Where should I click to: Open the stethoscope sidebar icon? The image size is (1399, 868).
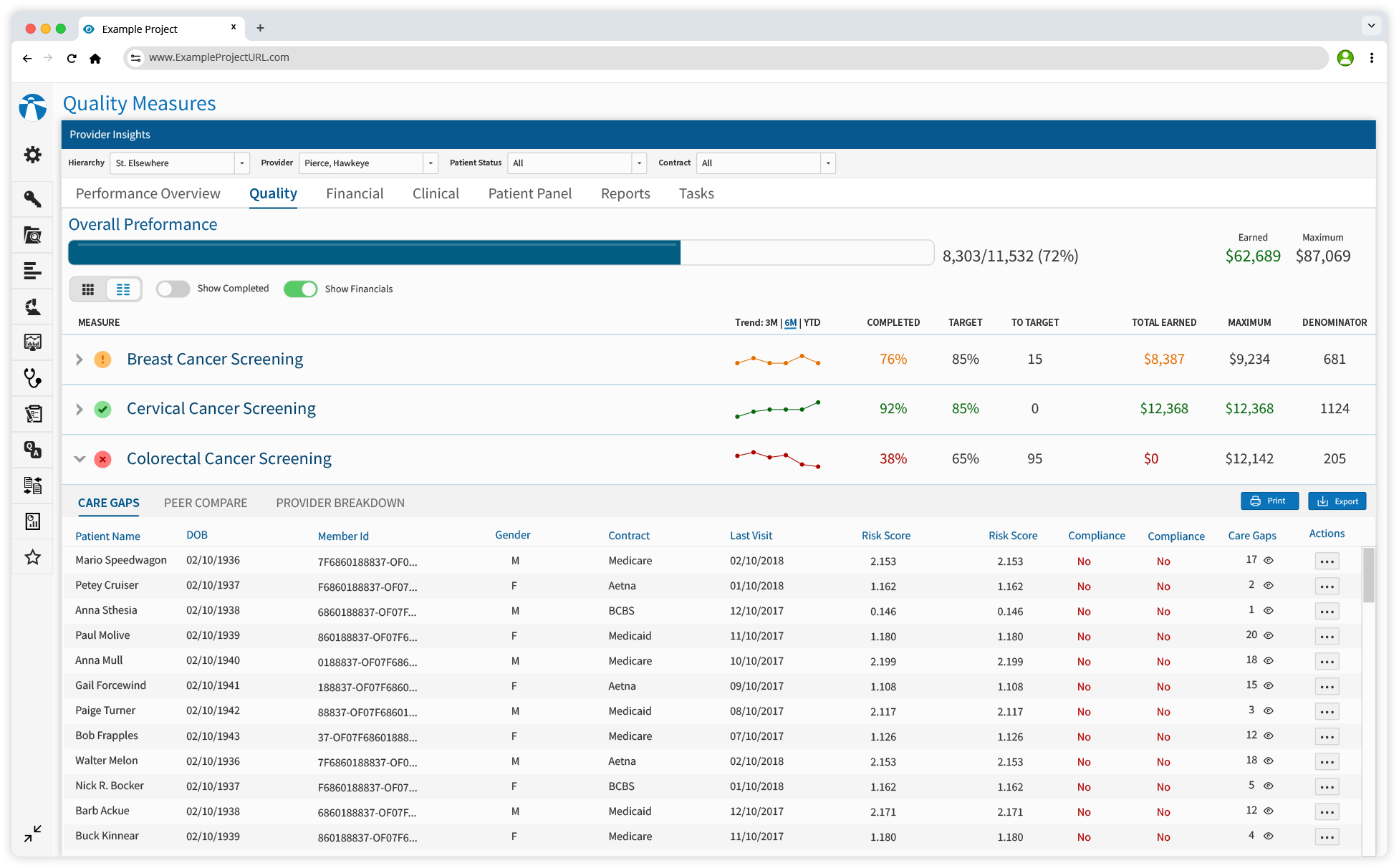pos(33,378)
